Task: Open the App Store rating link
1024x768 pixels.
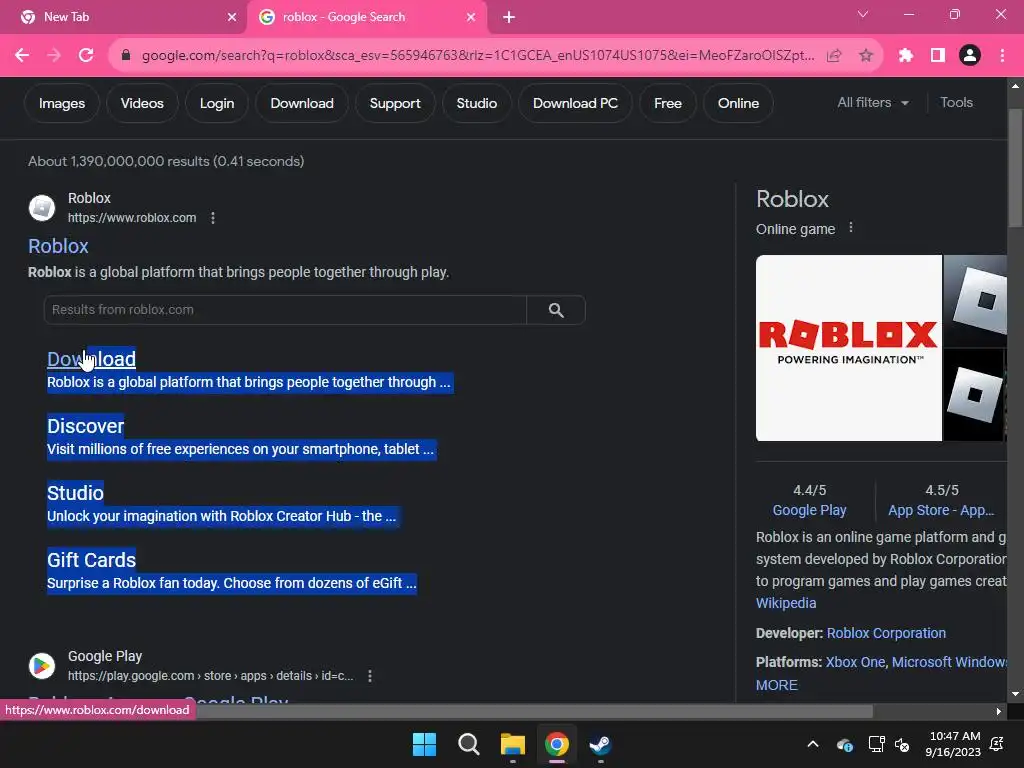Action: point(941,510)
